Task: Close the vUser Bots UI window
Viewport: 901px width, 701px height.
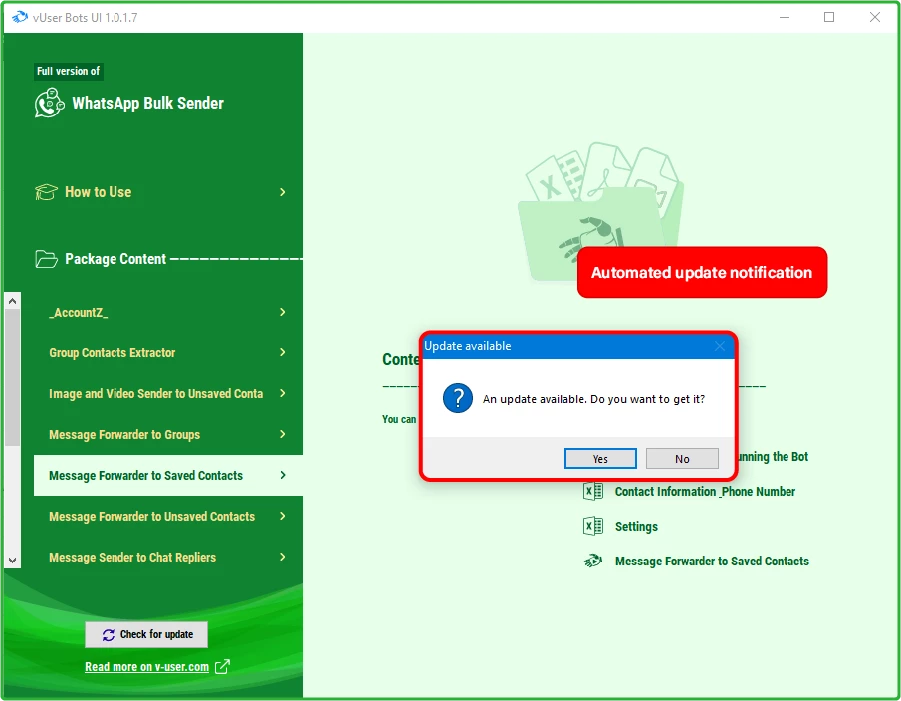Action: [875, 17]
